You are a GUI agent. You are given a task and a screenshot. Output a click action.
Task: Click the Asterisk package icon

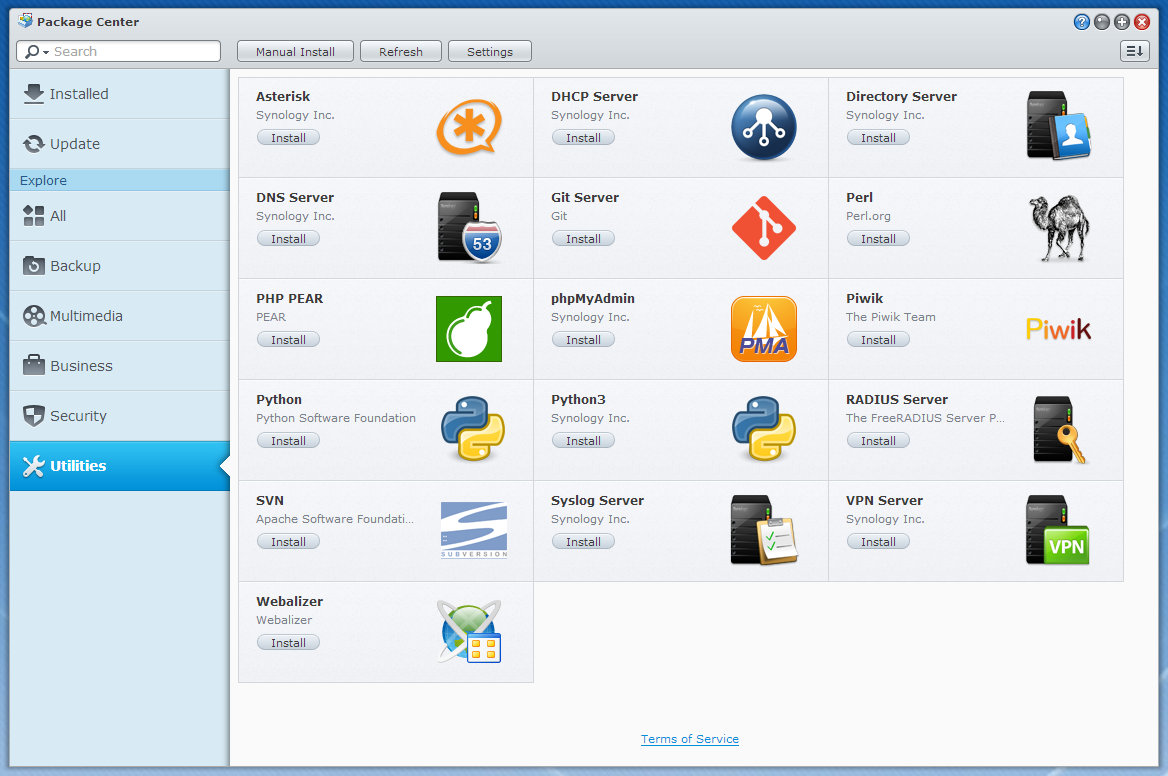coord(469,127)
